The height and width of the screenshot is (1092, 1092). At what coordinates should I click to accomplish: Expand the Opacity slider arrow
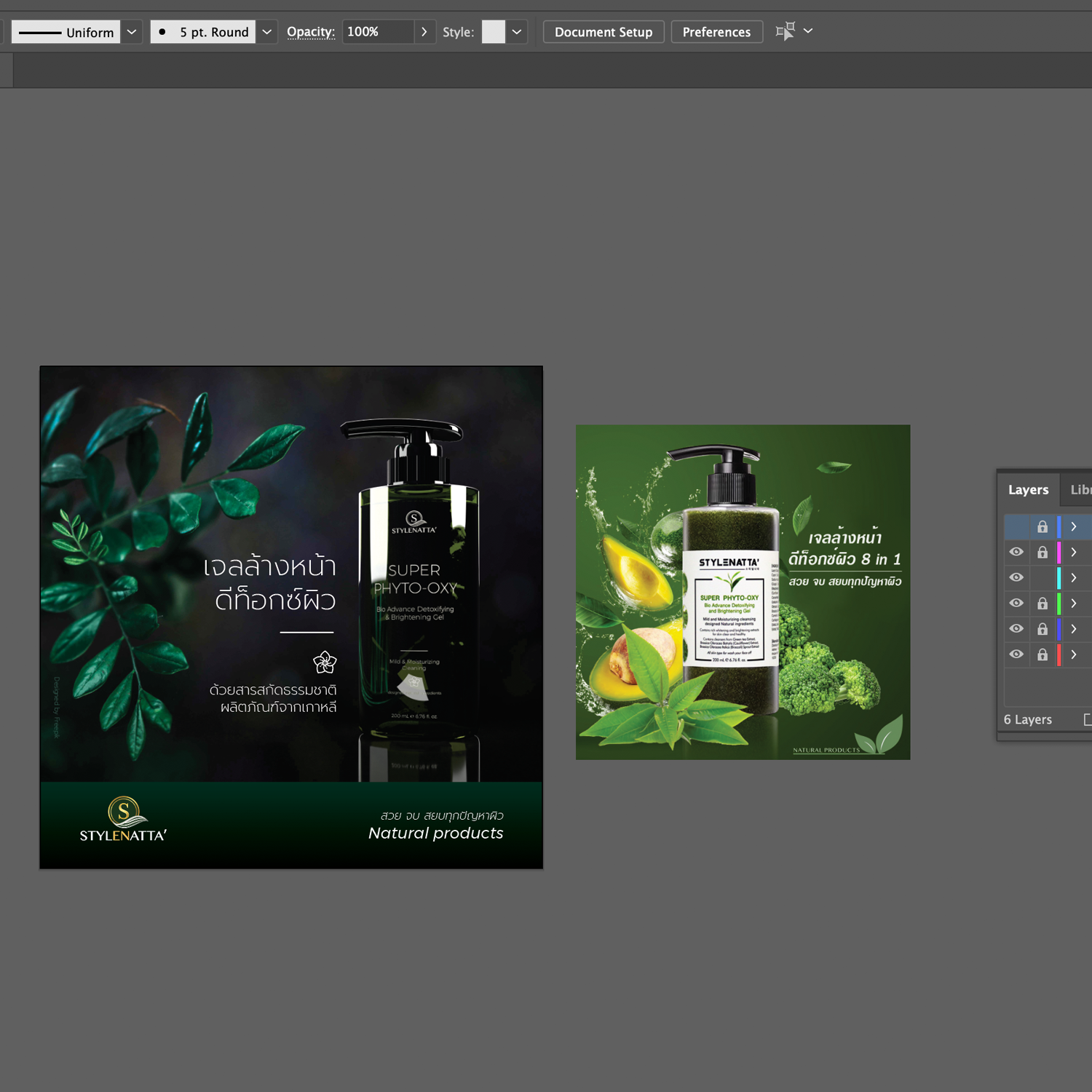pos(424,32)
